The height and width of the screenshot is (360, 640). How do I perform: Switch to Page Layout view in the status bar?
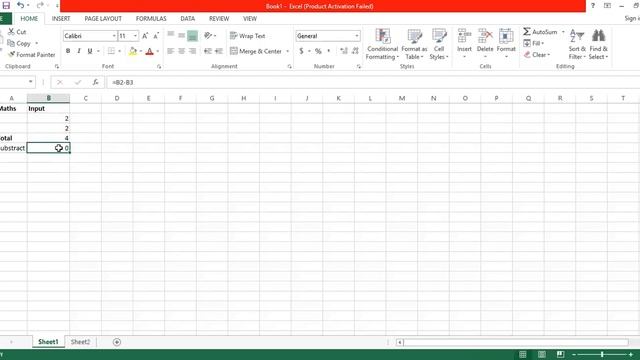click(x=542, y=355)
